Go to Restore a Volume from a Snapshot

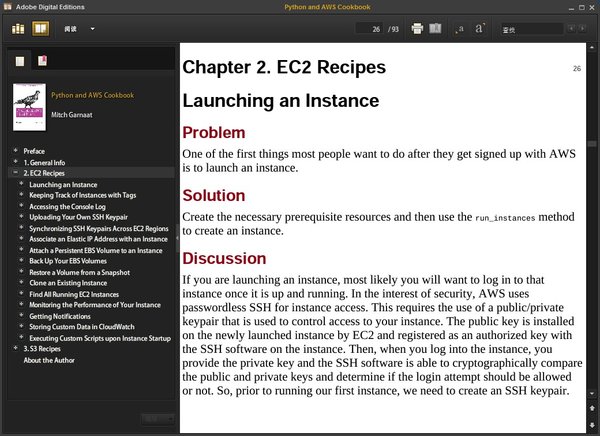(80, 272)
